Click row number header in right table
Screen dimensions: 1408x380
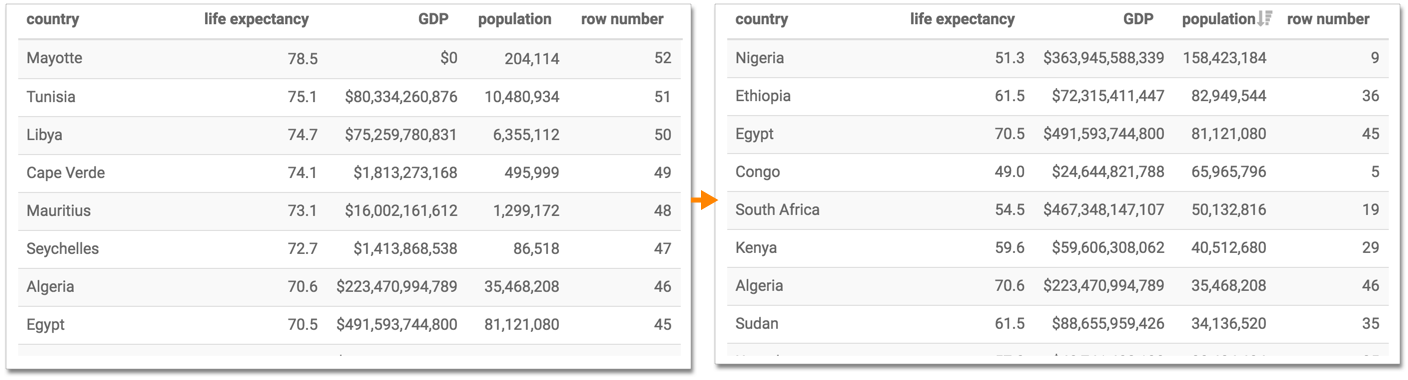pyautogui.click(x=1328, y=19)
